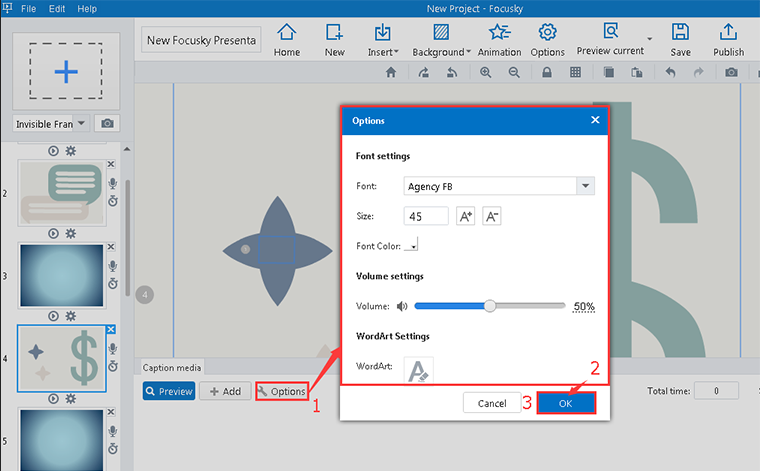Choose a WordArt style
The image size is (761, 471).
tap(418, 371)
